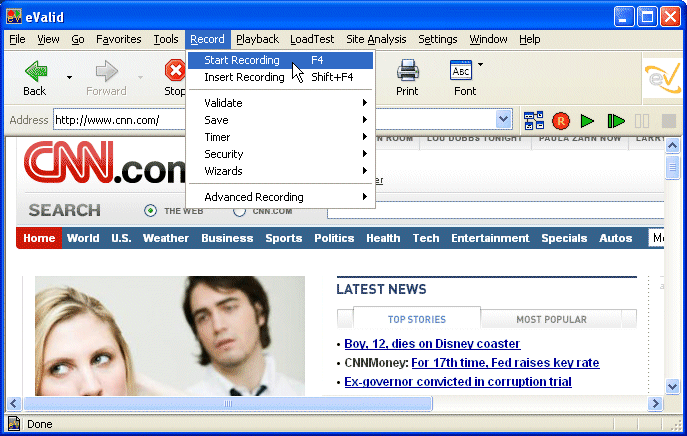
Task: Open the Window menu
Action: point(488,39)
